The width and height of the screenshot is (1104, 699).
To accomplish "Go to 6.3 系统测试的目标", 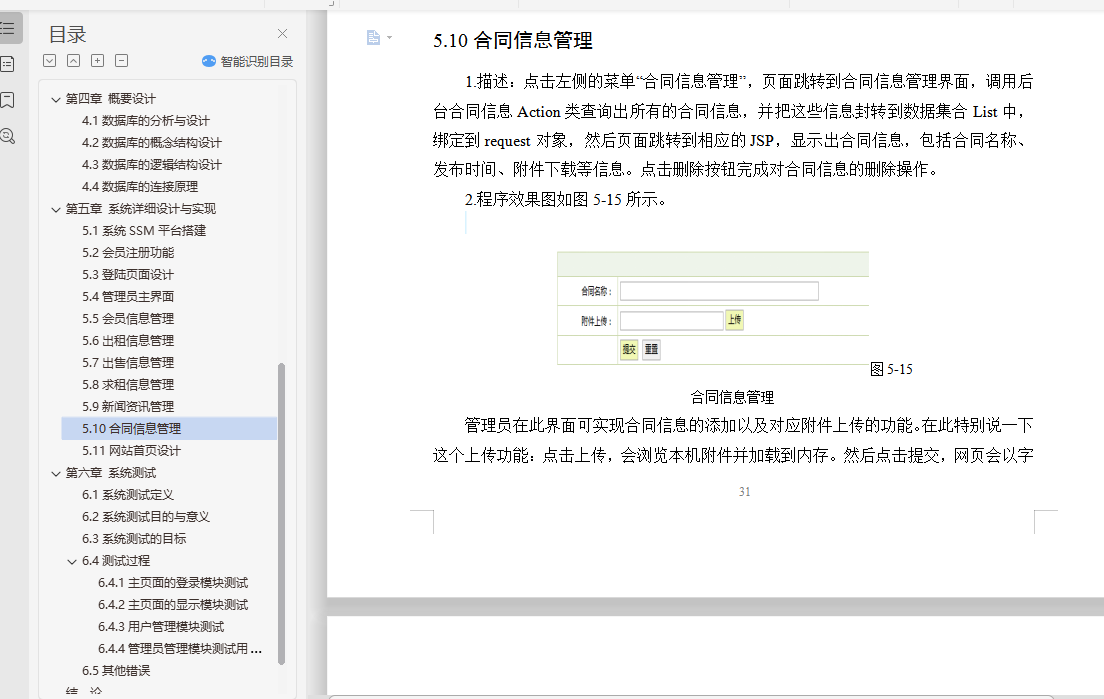I will point(134,539).
